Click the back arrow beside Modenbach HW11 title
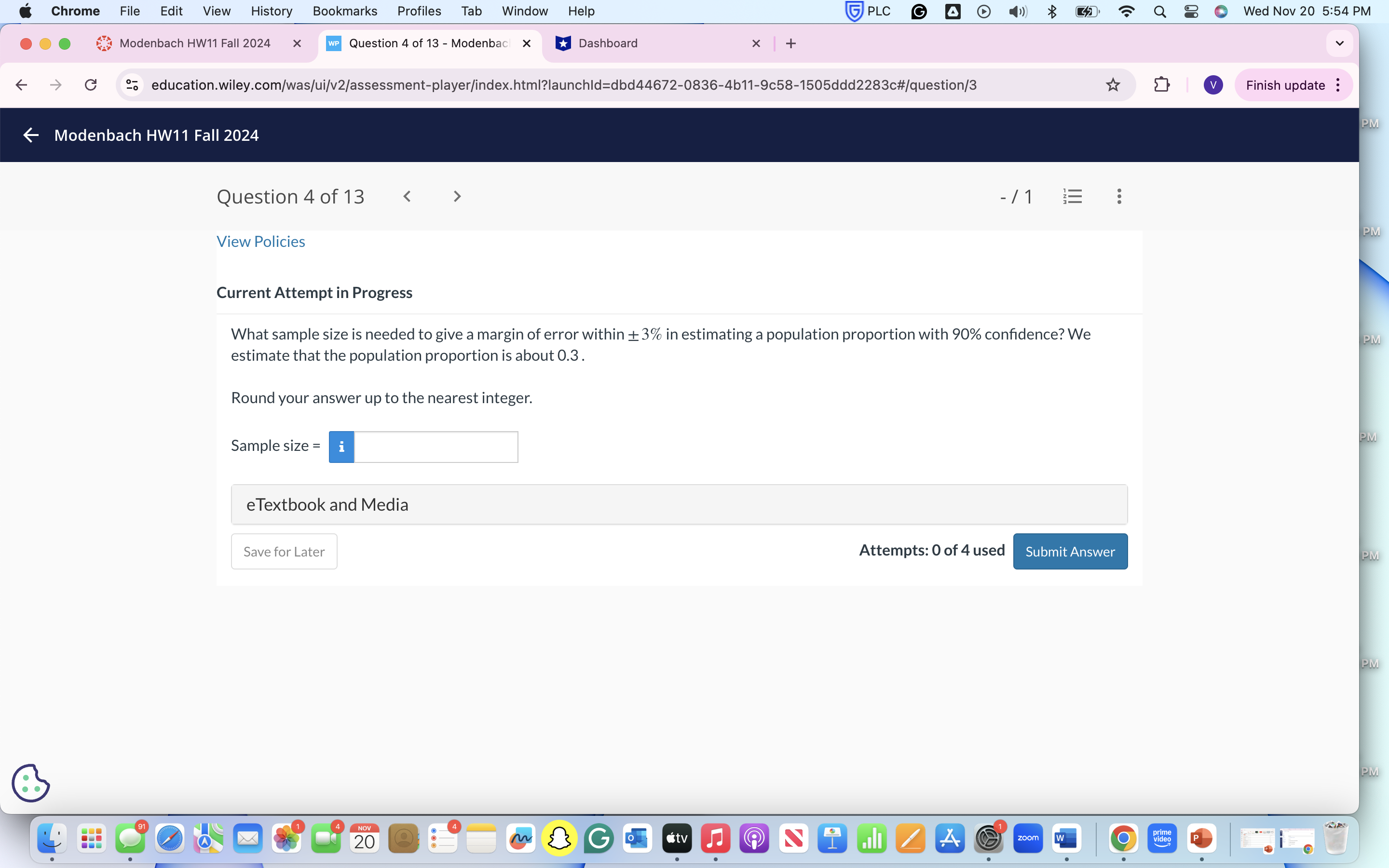This screenshot has width=1389, height=868. click(x=31, y=135)
